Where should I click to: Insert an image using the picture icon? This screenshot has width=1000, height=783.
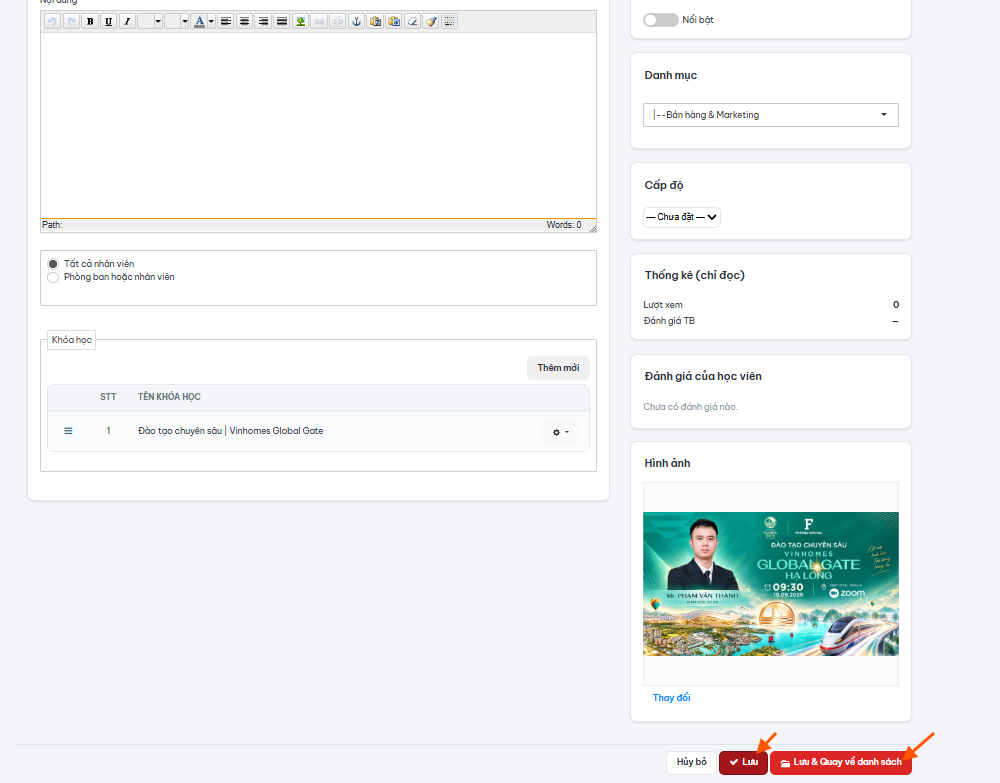coord(300,22)
